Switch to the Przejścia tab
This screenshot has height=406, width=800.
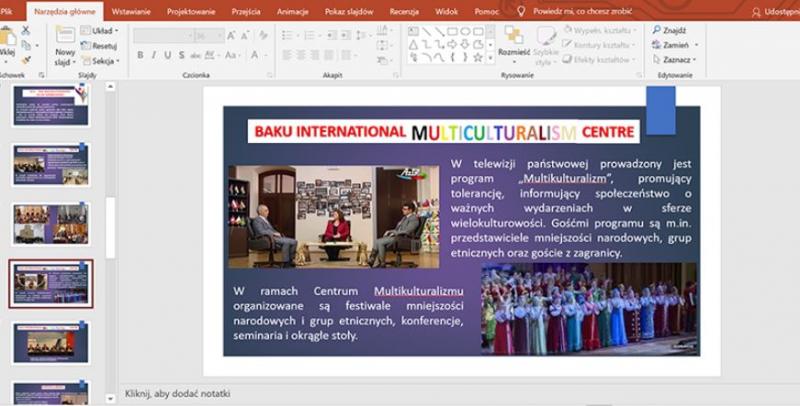pyautogui.click(x=246, y=11)
